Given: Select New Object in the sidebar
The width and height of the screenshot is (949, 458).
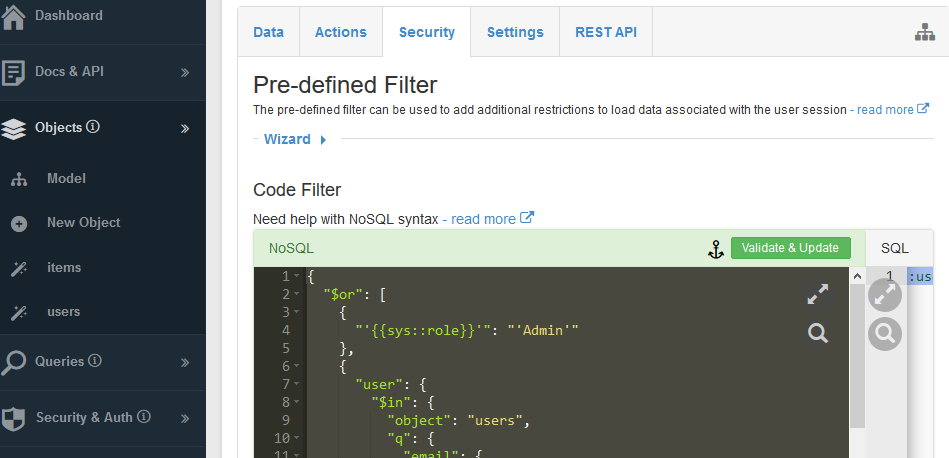Looking at the screenshot, I should pyautogui.click(x=83, y=223).
